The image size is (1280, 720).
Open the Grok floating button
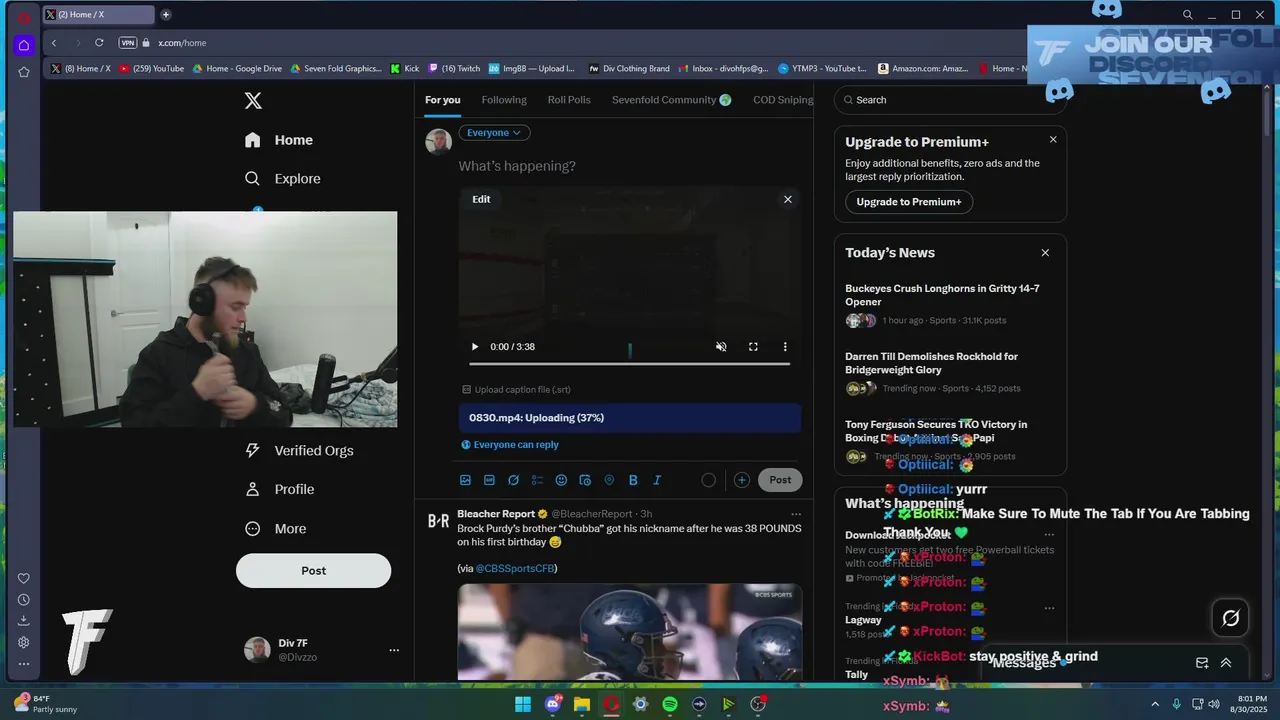[x=1231, y=618]
